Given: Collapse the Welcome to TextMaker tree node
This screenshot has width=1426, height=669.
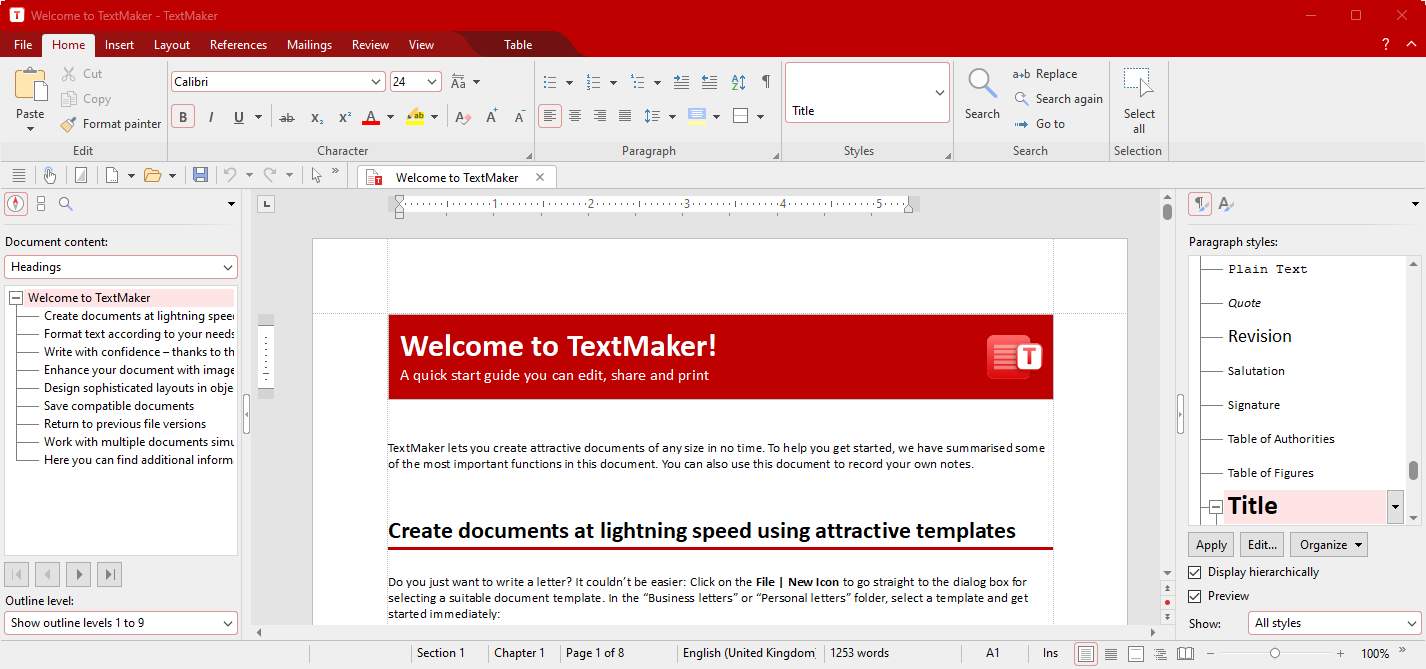Looking at the screenshot, I should [15, 298].
